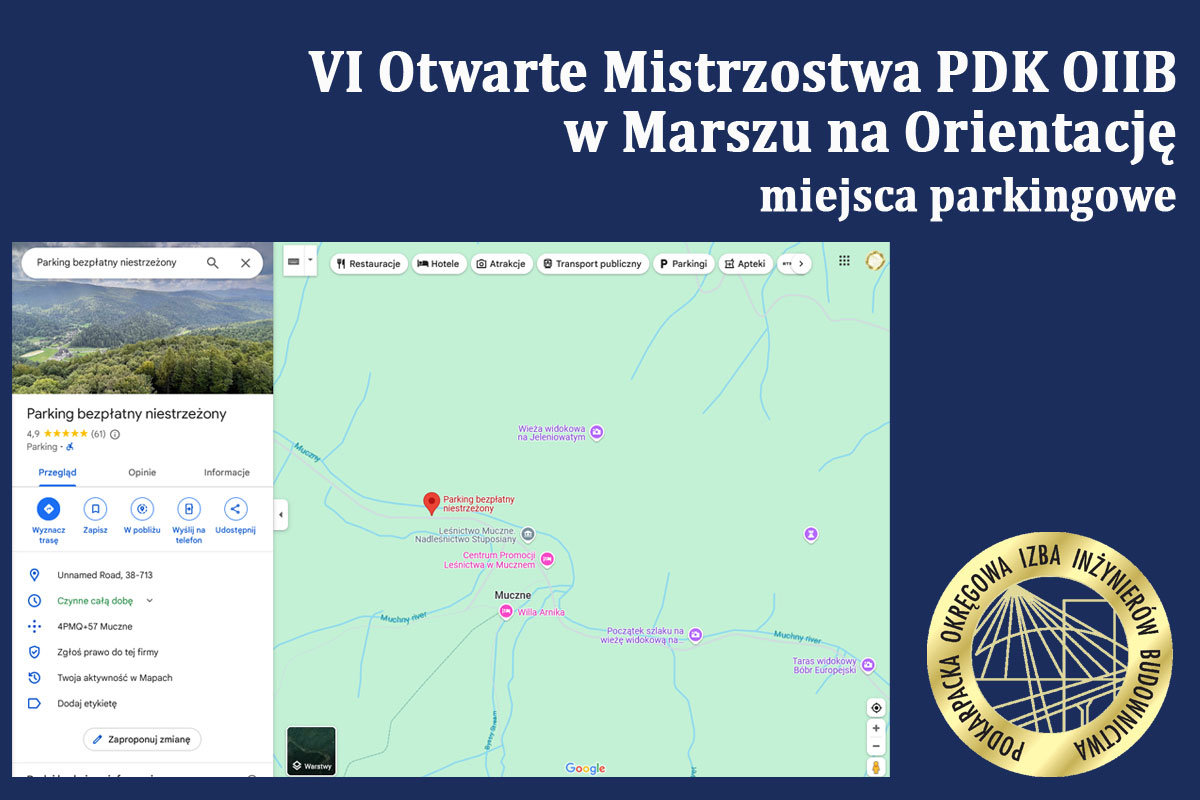Click the wheelchair accessibility icon next to 'Parking'
The height and width of the screenshot is (800, 1200).
[70, 447]
